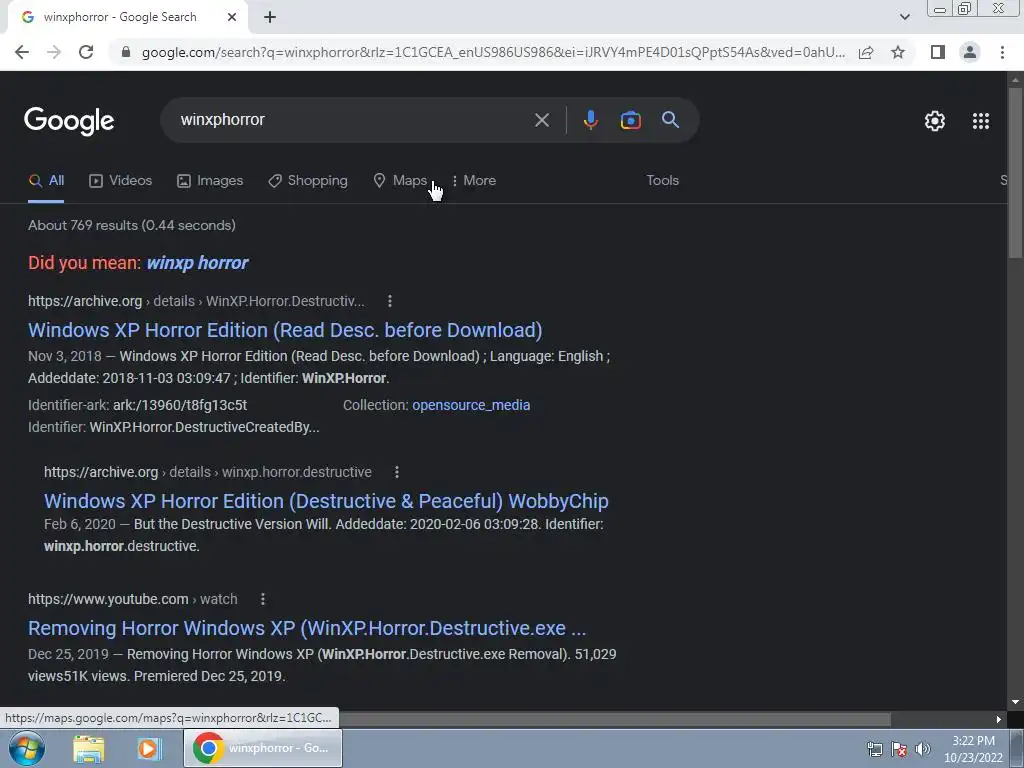Switch to Videos results tab
The width and height of the screenshot is (1024, 768).
coord(120,181)
